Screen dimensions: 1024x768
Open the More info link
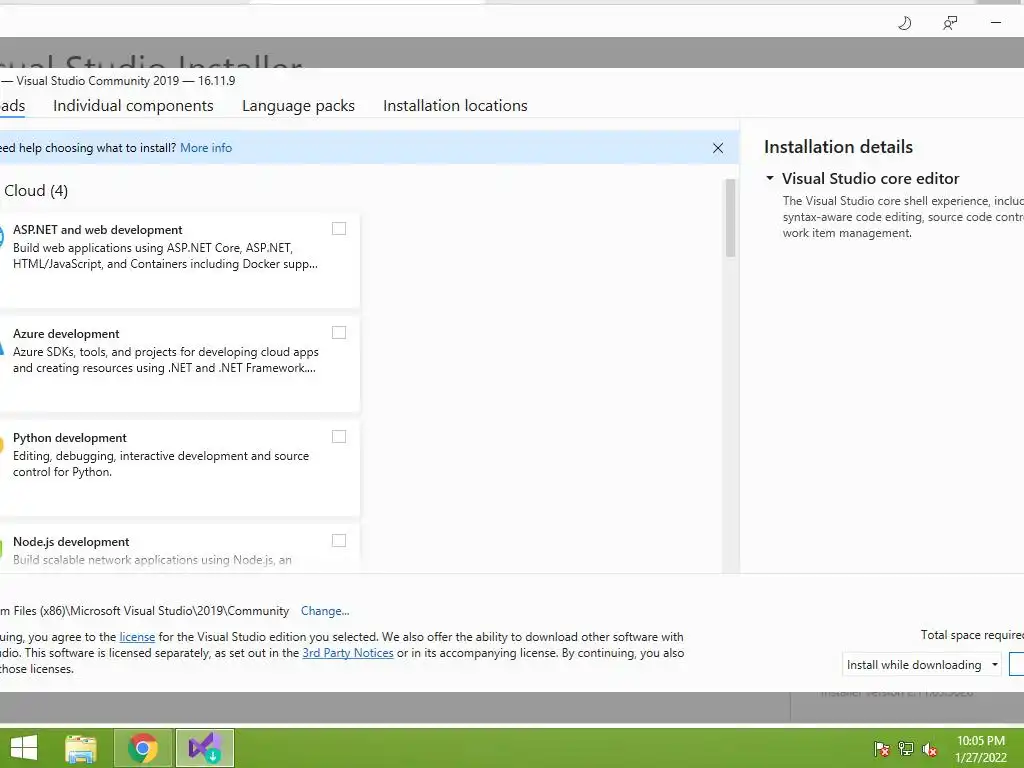pos(206,148)
